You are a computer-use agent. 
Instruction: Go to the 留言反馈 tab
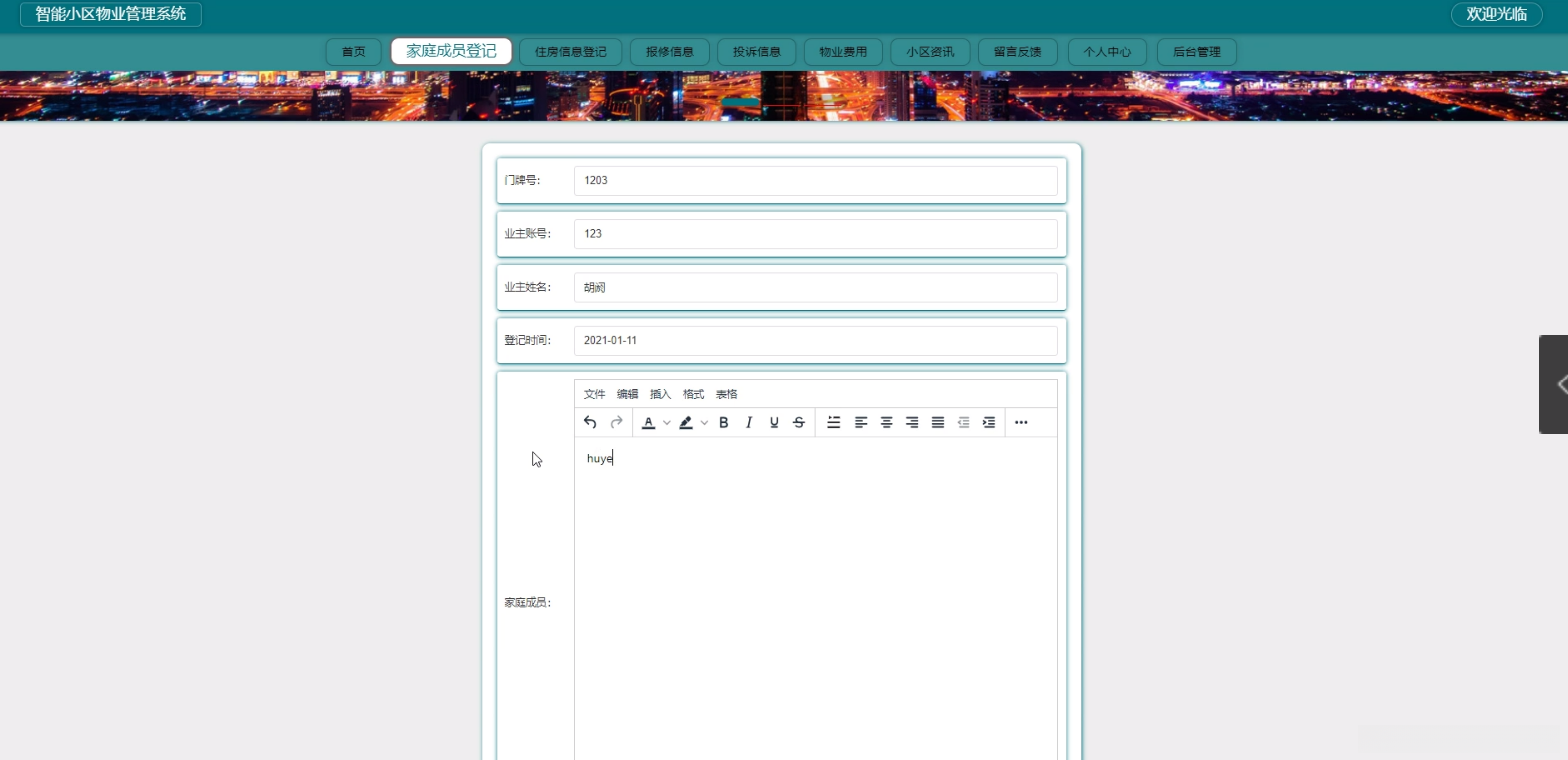click(1018, 52)
